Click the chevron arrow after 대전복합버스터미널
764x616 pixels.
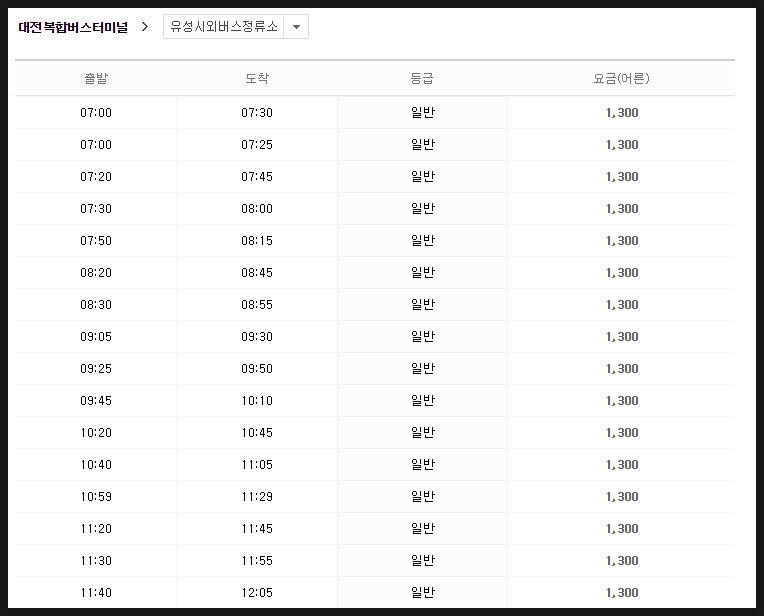tap(145, 27)
